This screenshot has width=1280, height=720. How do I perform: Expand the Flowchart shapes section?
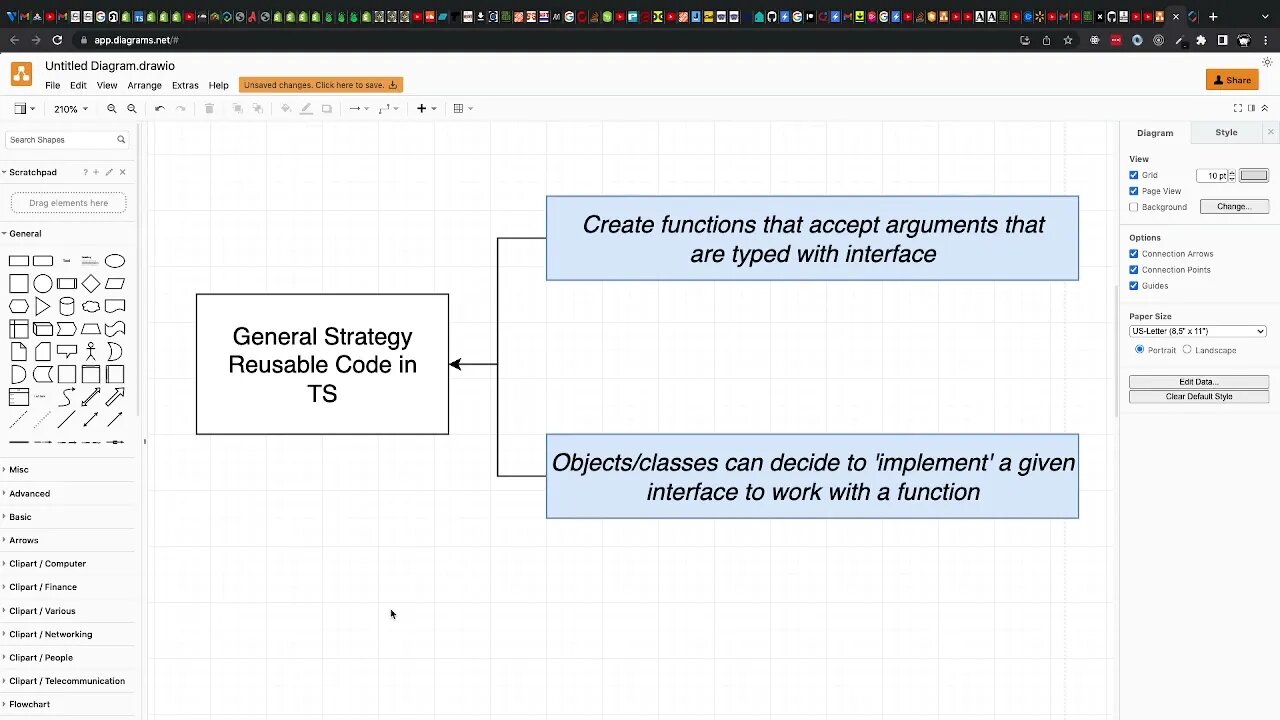68,704
